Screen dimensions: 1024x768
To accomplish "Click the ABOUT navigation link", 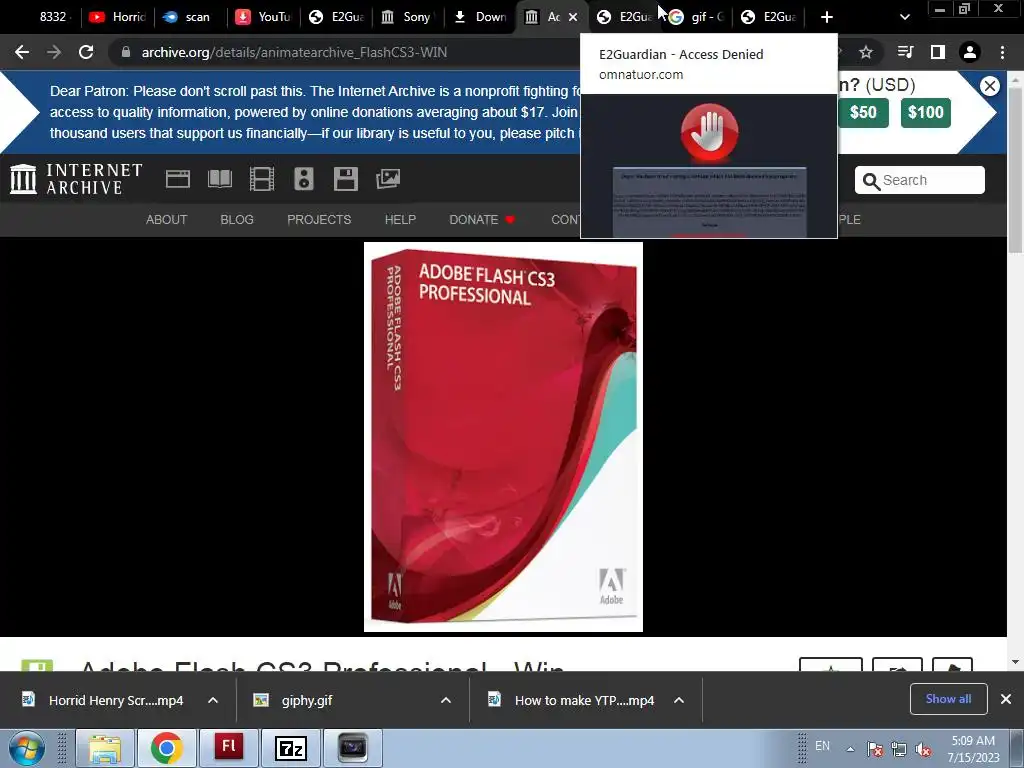I will point(167,219).
